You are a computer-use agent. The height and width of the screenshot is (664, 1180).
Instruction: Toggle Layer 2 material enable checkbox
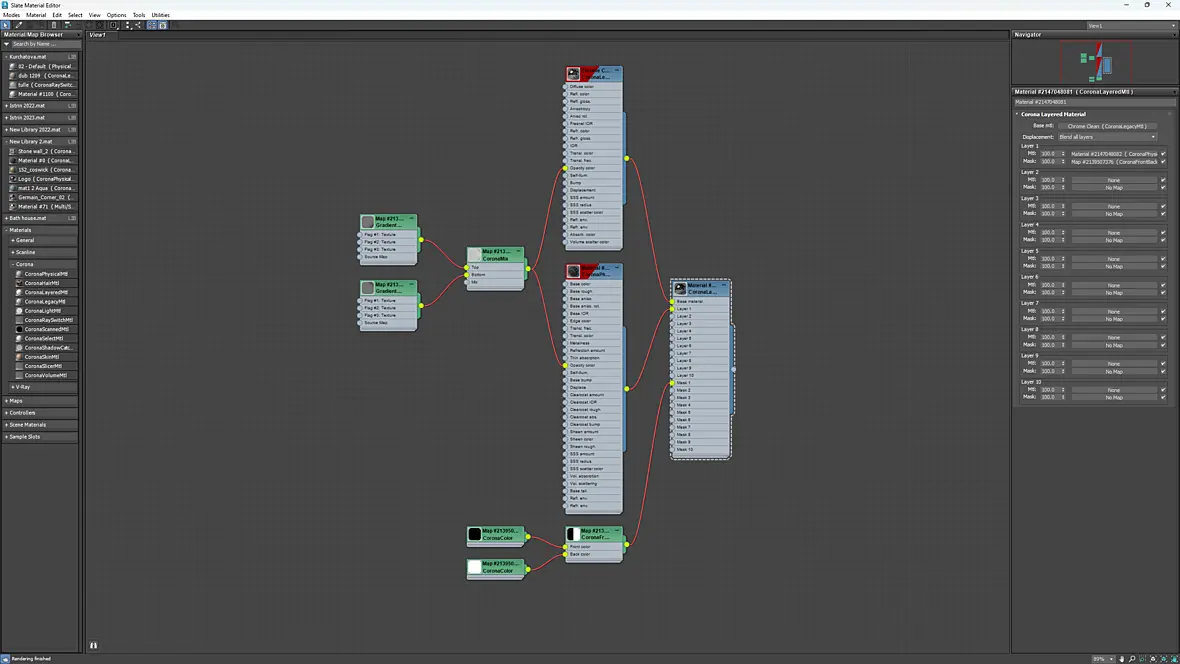tap(1163, 180)
